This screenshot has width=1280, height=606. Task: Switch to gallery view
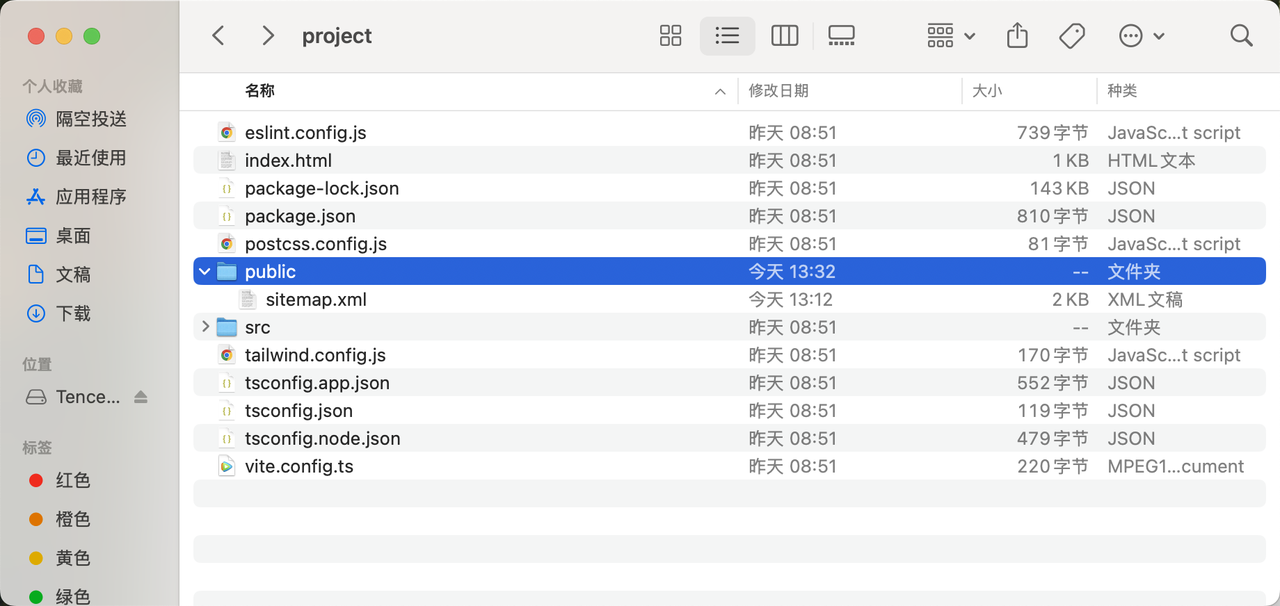[x=841, y=36]
